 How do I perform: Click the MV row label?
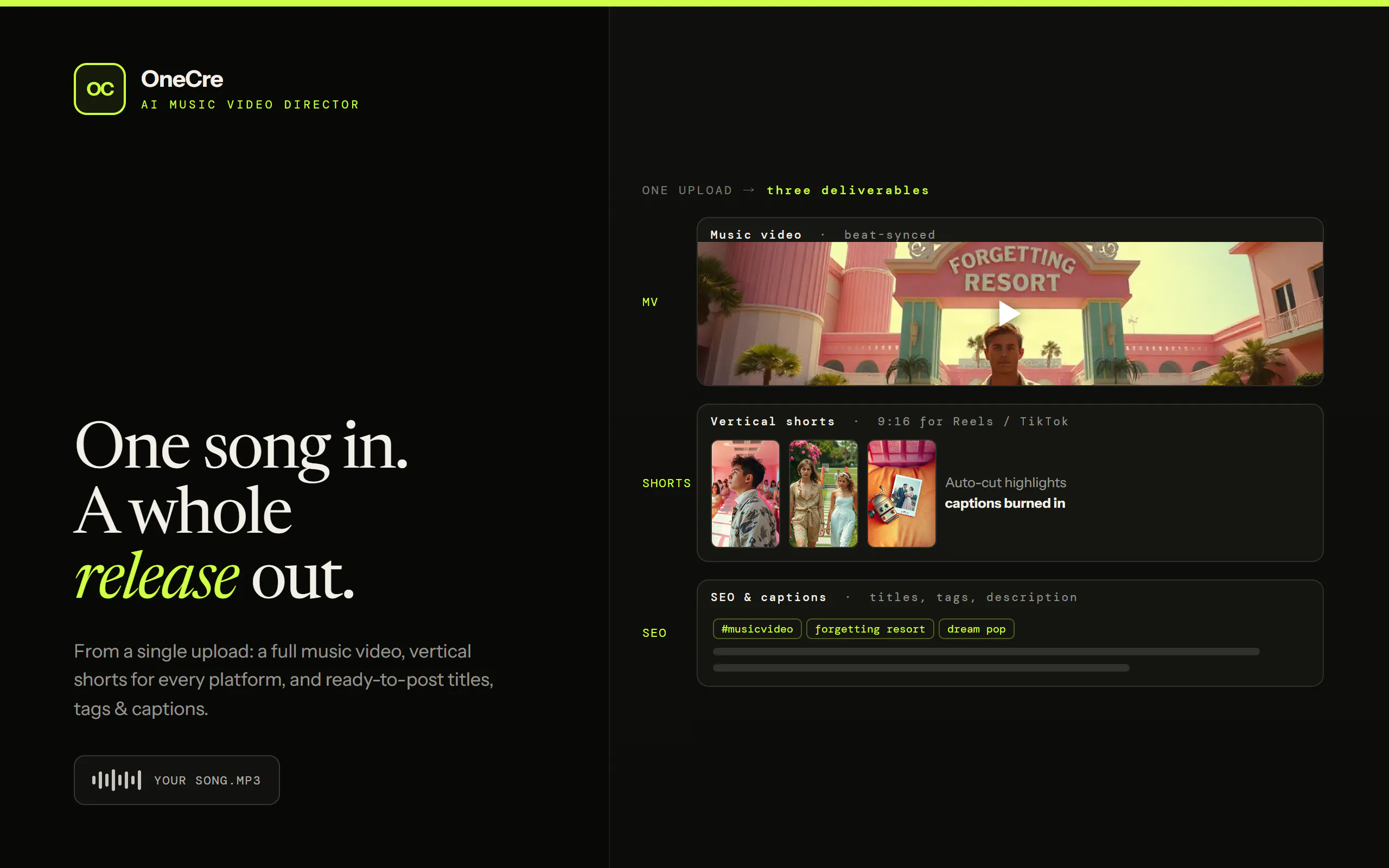coord(649,302)
